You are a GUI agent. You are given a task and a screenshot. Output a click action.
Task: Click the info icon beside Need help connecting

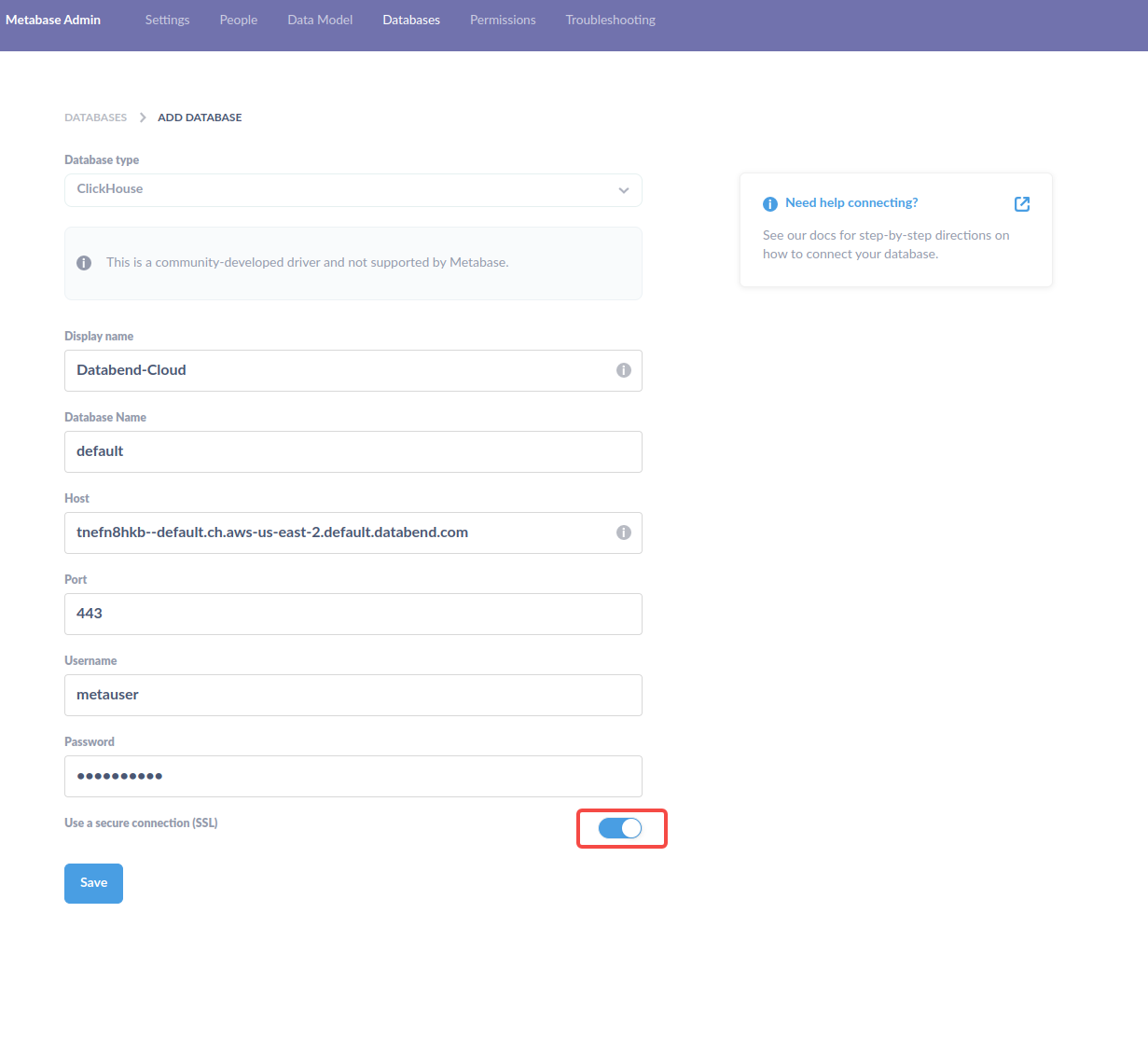[x=770, y=204]
